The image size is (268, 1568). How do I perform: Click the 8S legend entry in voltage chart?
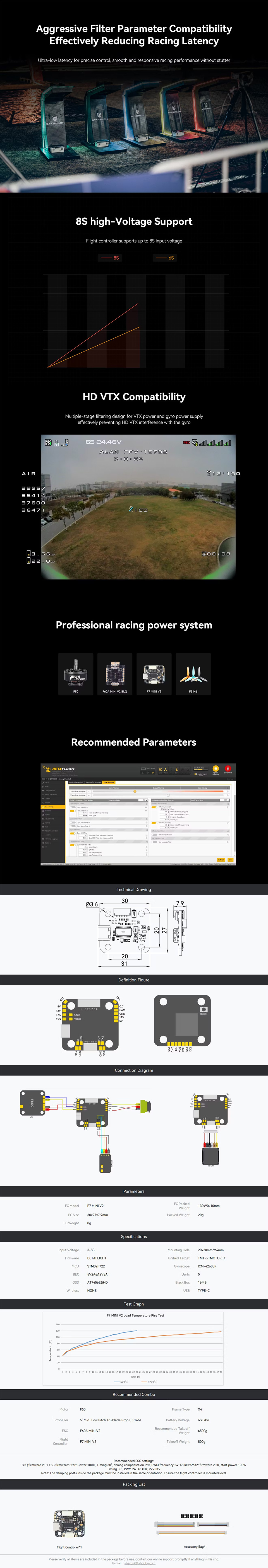pyautogui.click(x=110, y=258)
